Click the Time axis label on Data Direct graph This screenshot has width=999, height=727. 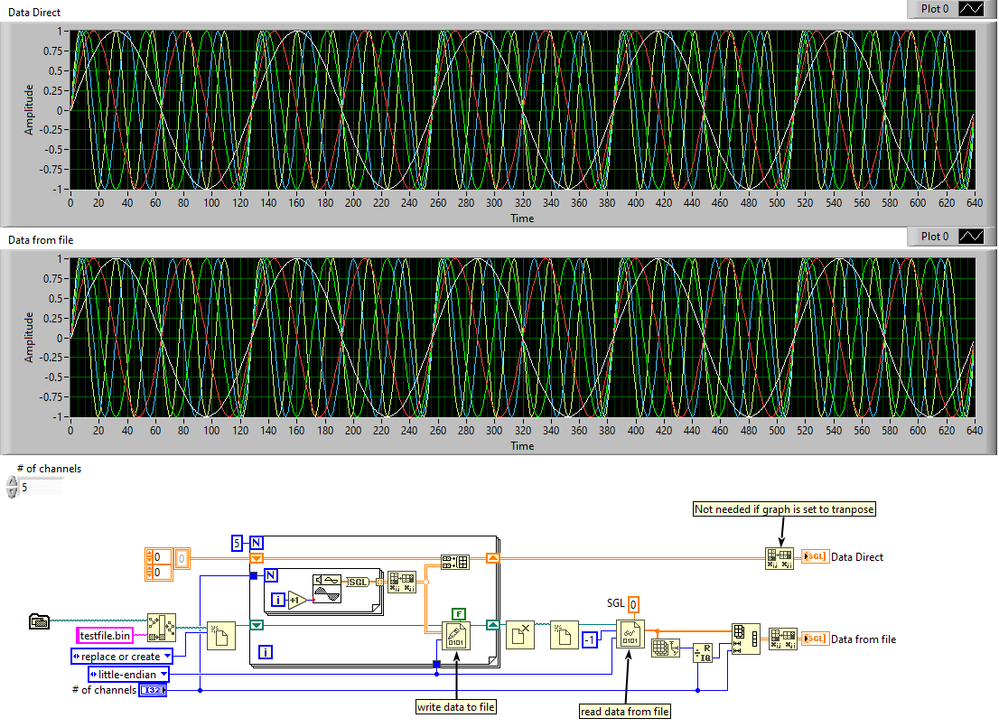[x=522, y=218]
